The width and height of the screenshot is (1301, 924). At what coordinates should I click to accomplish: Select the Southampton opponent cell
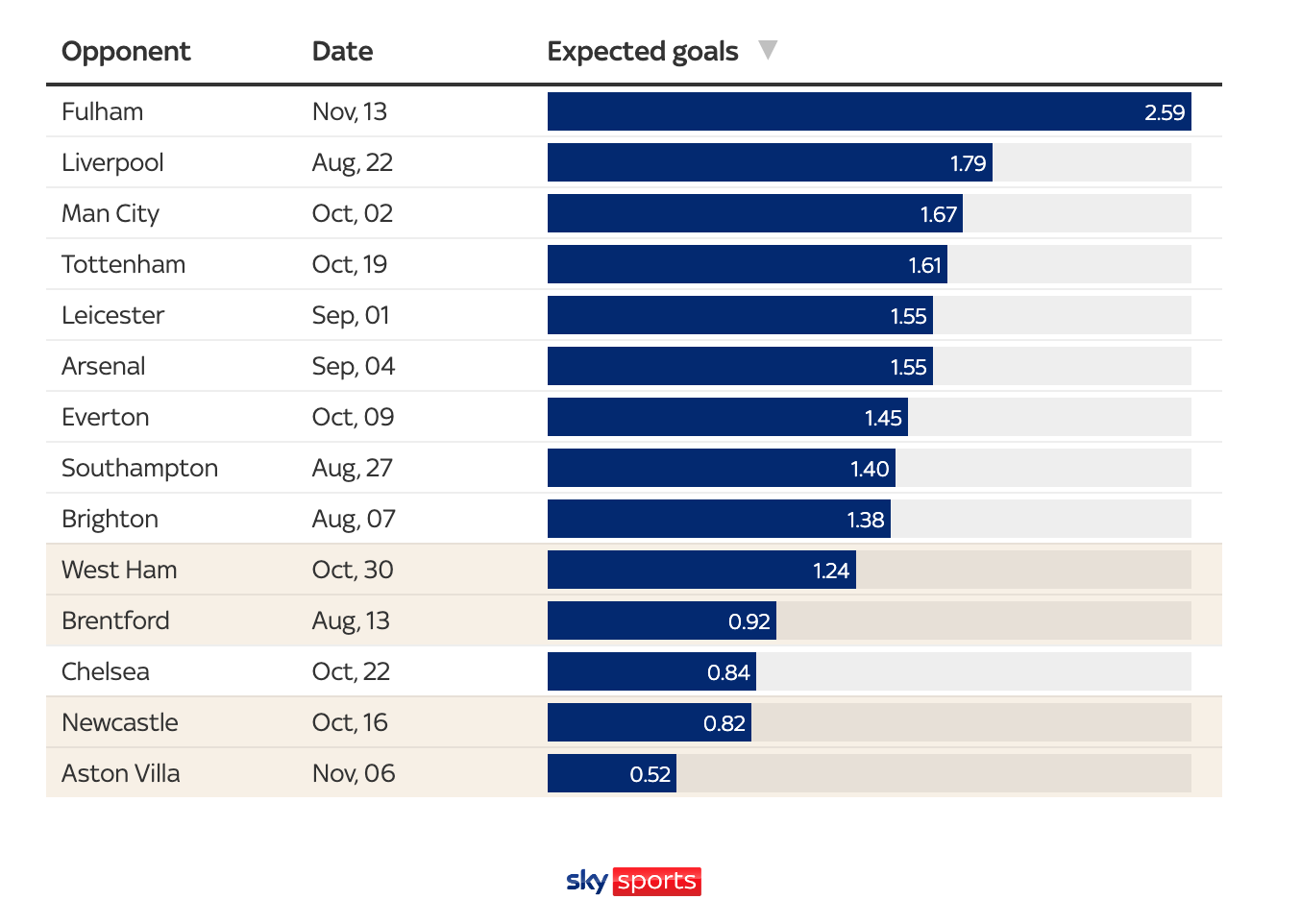pyautogui.click(x=139, y=468)
